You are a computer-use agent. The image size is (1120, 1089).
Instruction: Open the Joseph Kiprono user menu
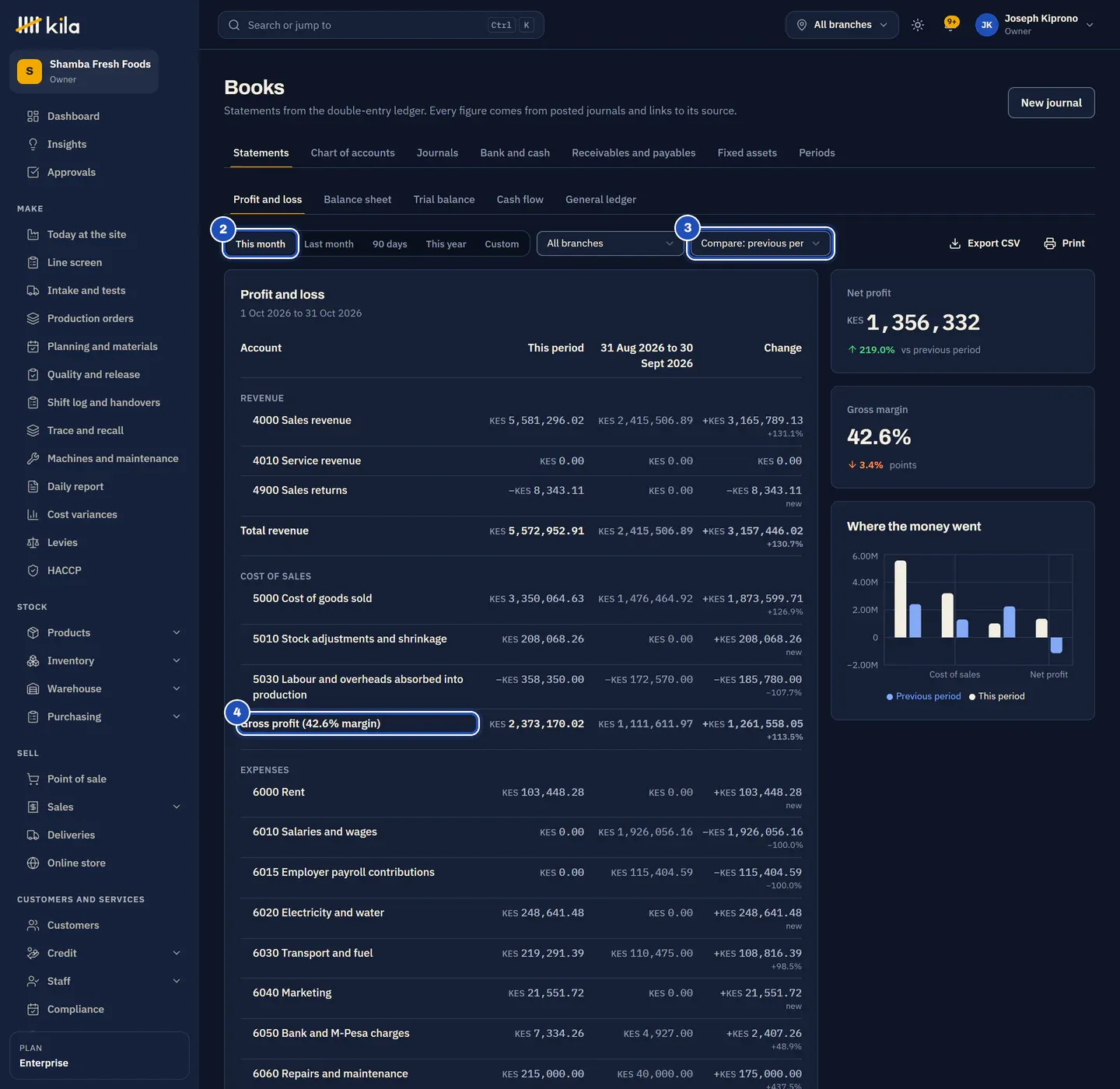coord(1035,25)
